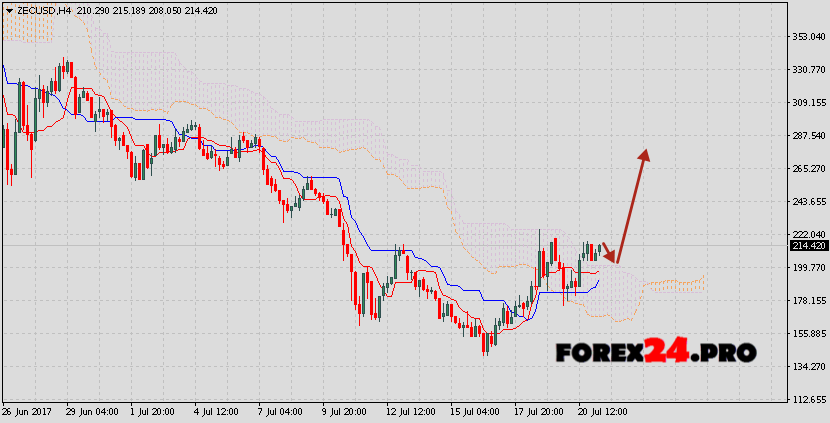Click the 330.770 price axis label
The image size is (830, 423).
808,70
